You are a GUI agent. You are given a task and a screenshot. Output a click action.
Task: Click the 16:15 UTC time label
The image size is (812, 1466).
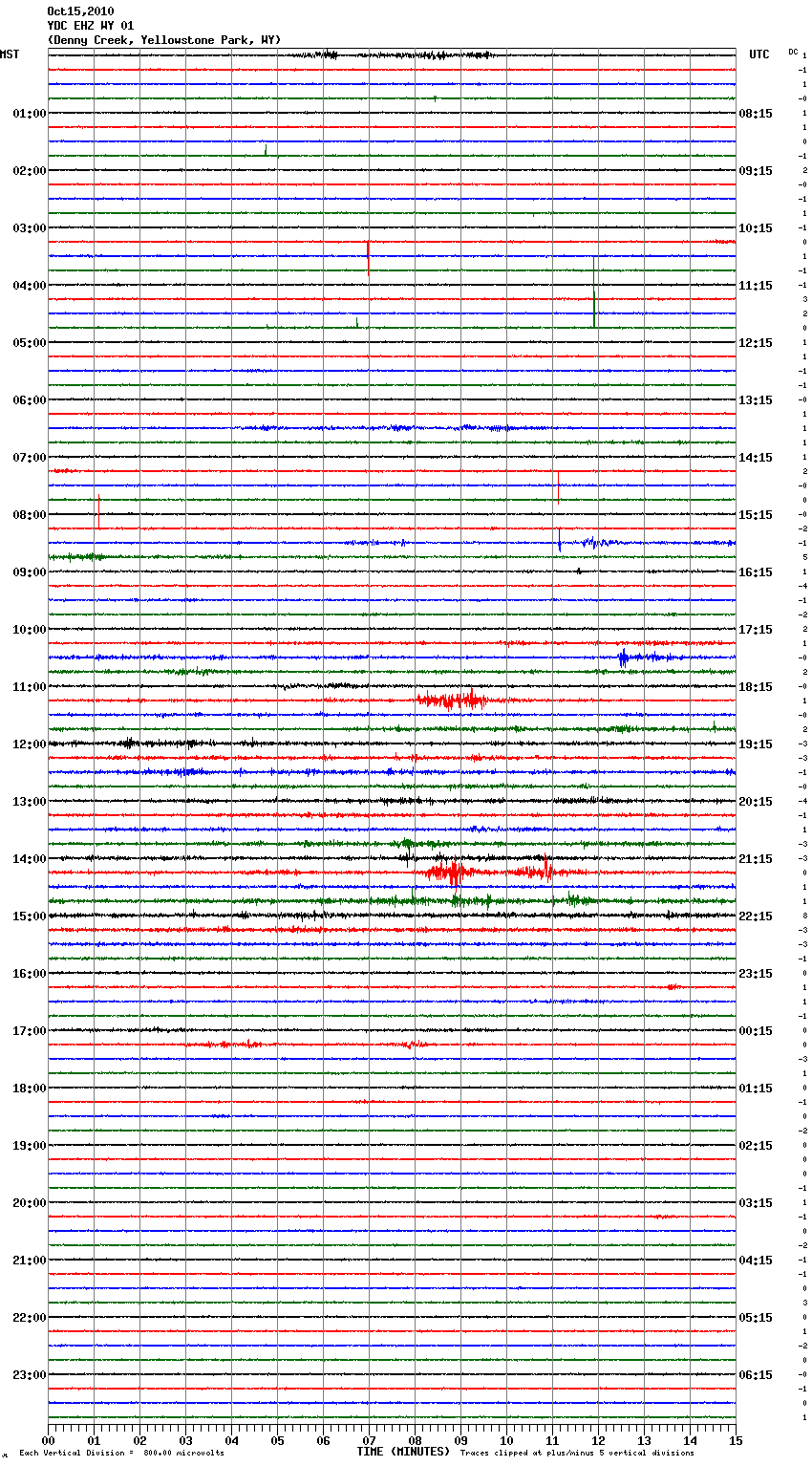click(x=756, y=572)
